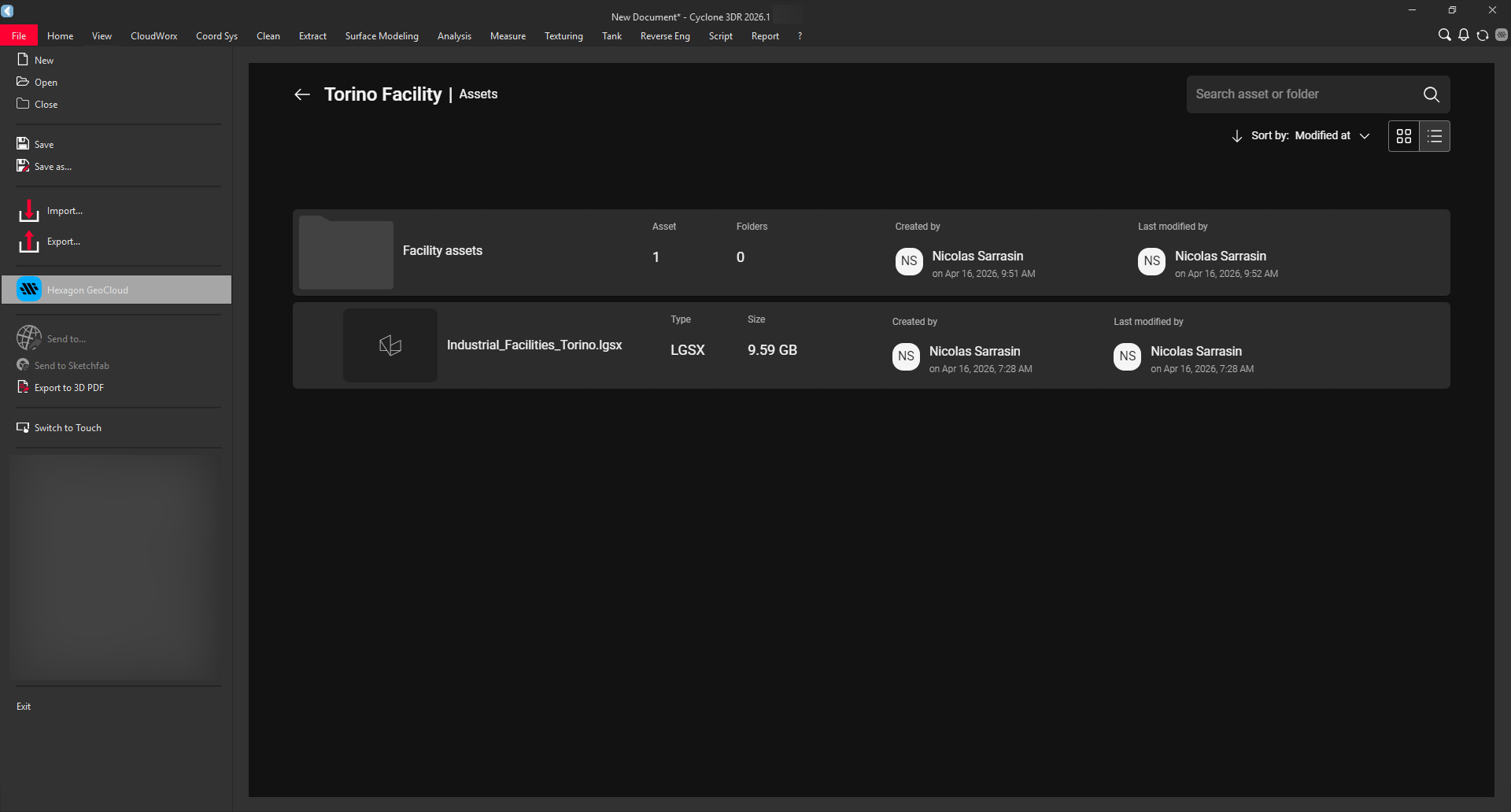Open the Analysis tab
The image size is (1511, 812).
click(454, 36)
